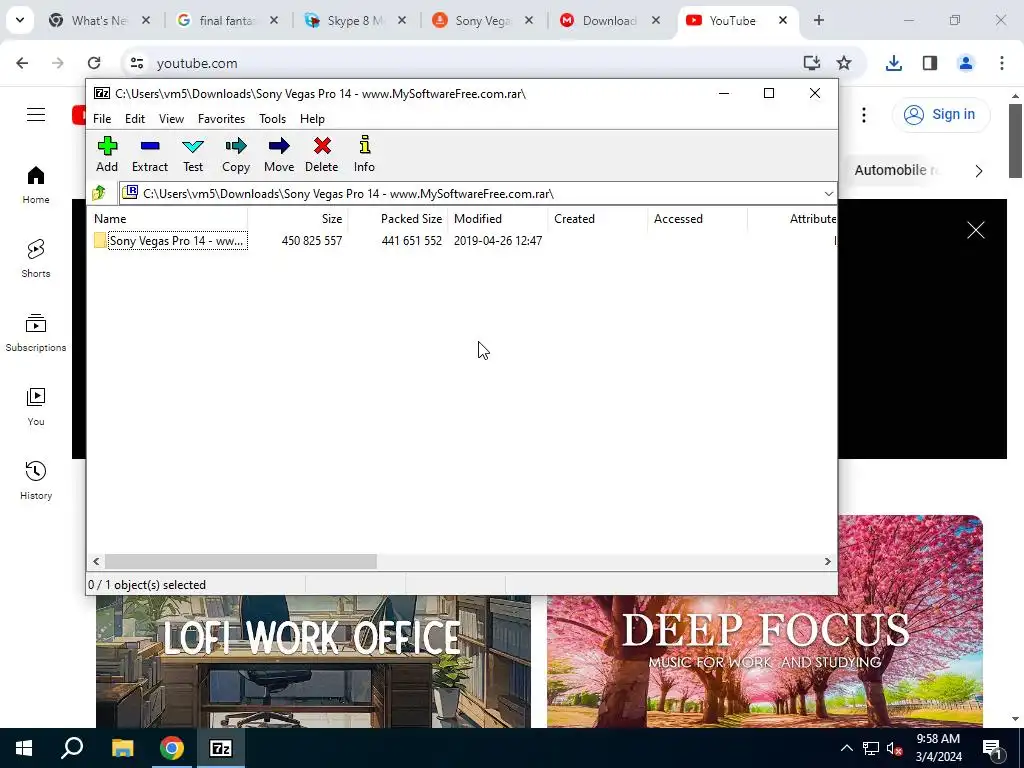Open the Info toolbar icon
The width and height of the screenshot is (1024, 768).
tap(364, 154)
